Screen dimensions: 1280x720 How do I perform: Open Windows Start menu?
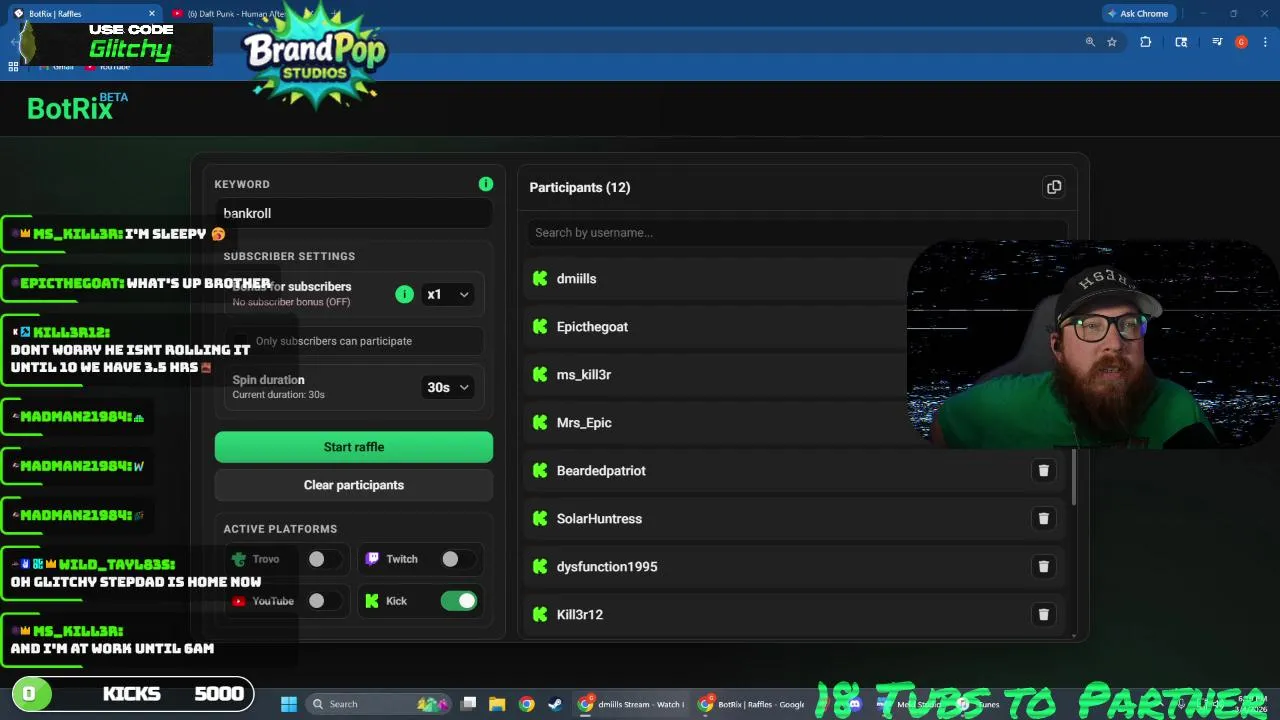[x=289, y=704]
